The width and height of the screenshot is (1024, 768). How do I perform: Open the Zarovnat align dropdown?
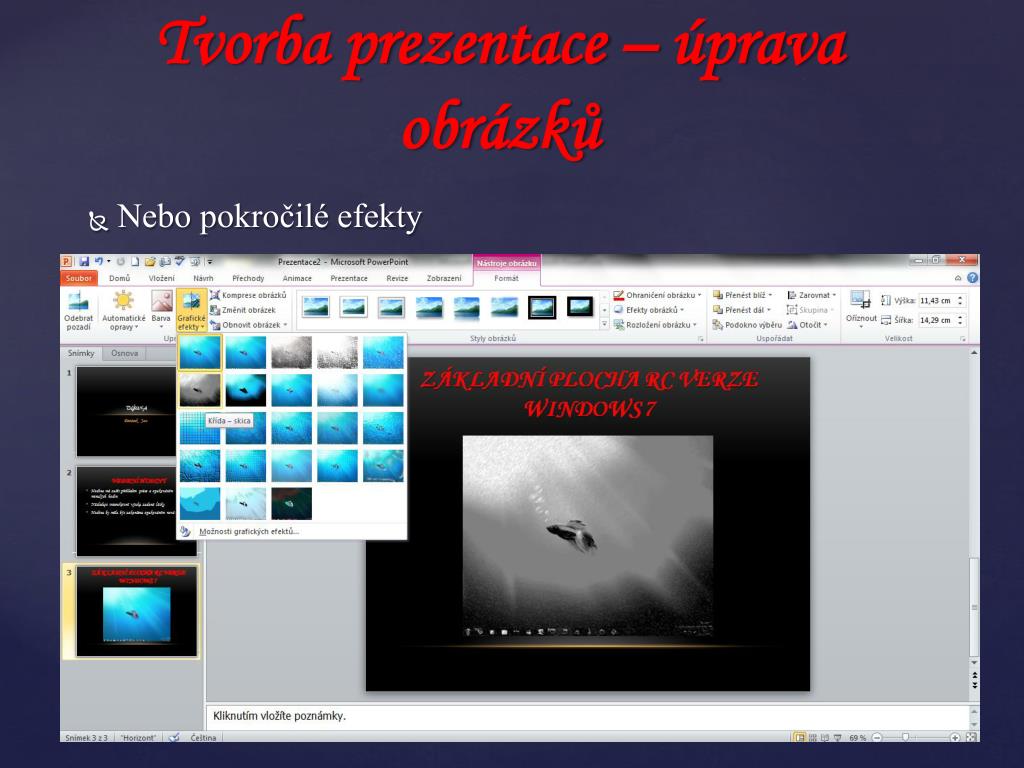[x=812, y=295]
